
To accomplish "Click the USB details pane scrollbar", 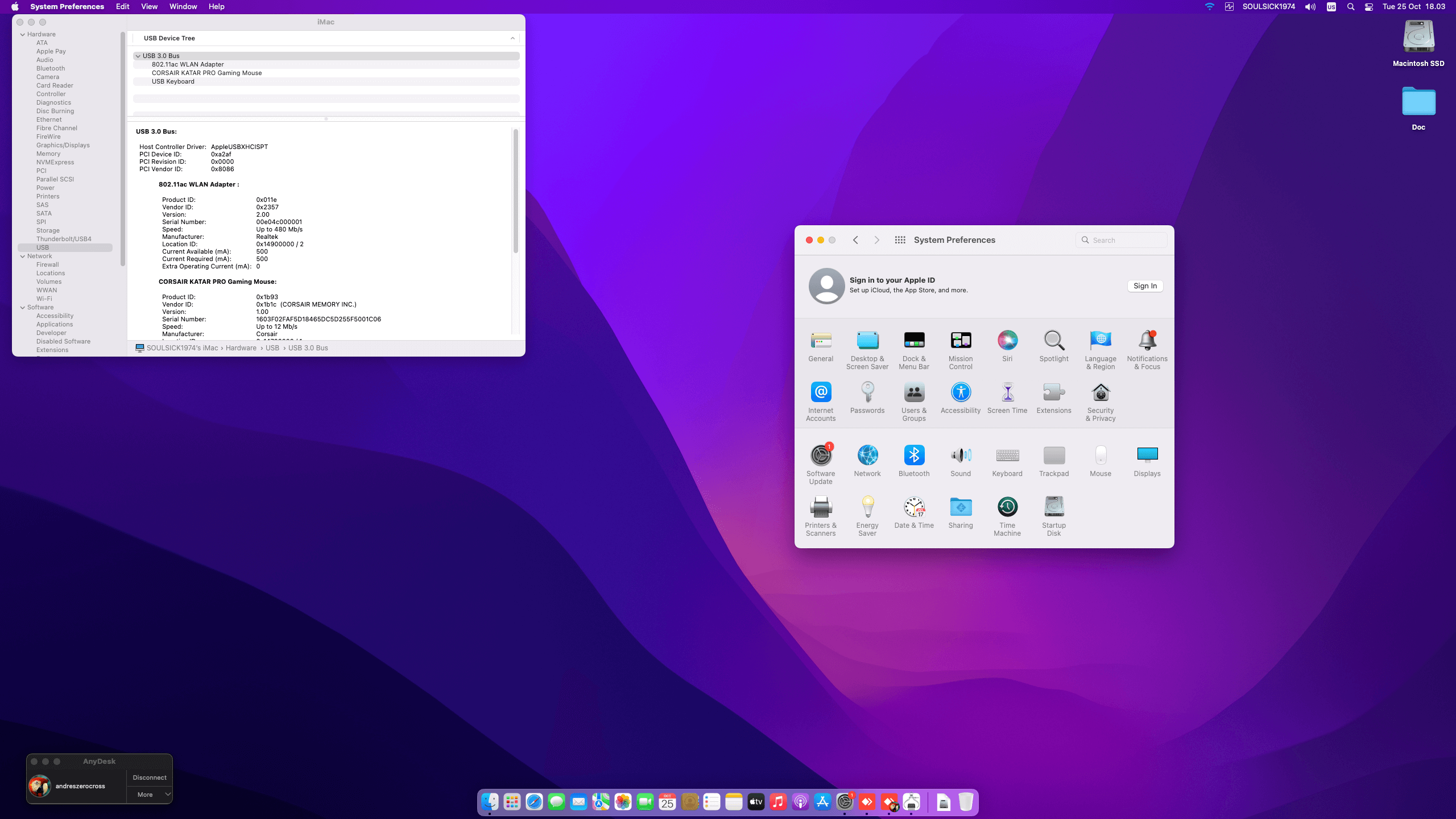I will click(x=516, y=191).
